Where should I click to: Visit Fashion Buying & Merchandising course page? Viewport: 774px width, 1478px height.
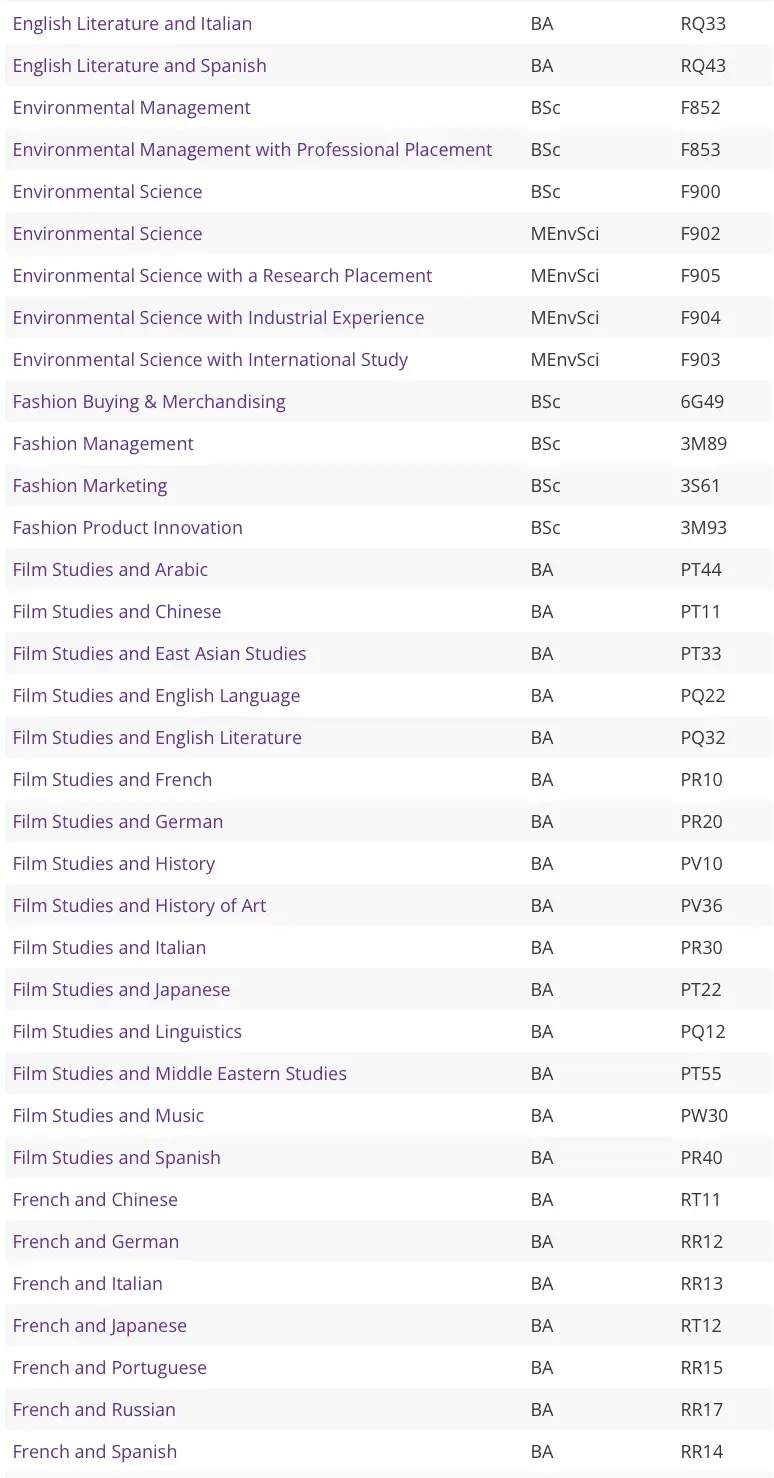coord(149,402)
